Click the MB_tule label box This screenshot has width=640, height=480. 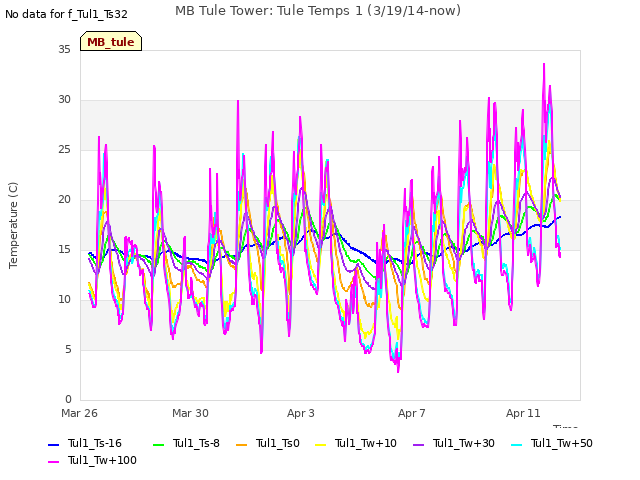[x=111, y=41]
